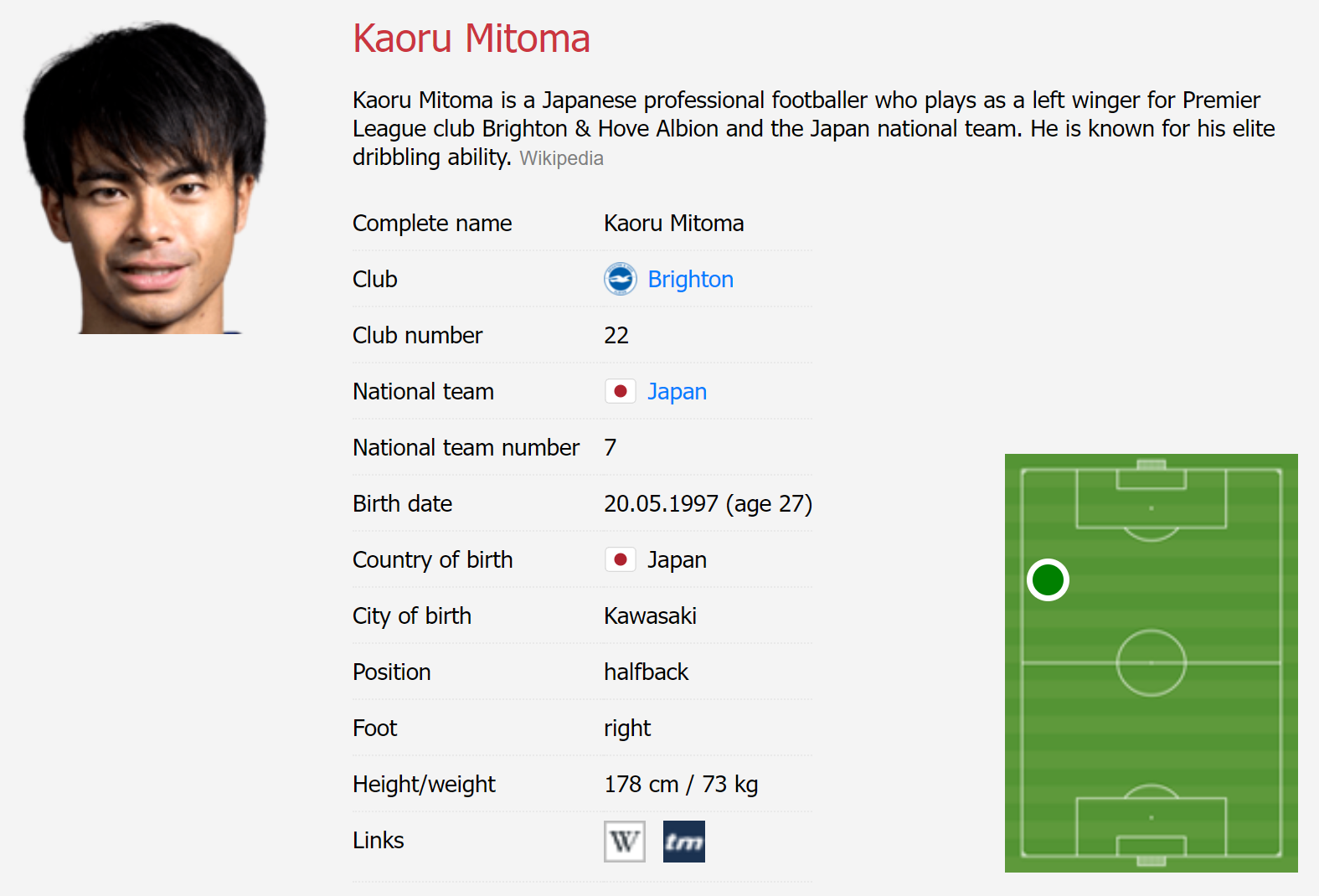Click the halfback position value

click(646, 672)
